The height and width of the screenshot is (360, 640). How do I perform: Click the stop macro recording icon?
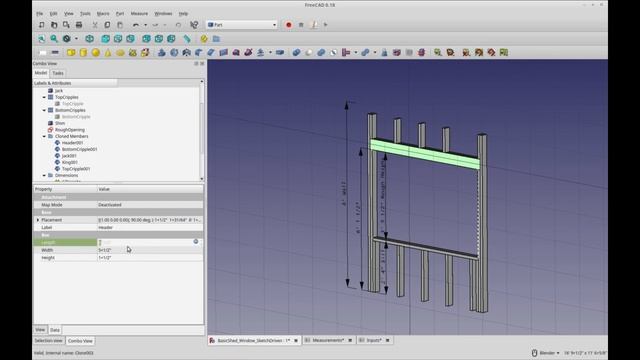(x=301, y=25)
